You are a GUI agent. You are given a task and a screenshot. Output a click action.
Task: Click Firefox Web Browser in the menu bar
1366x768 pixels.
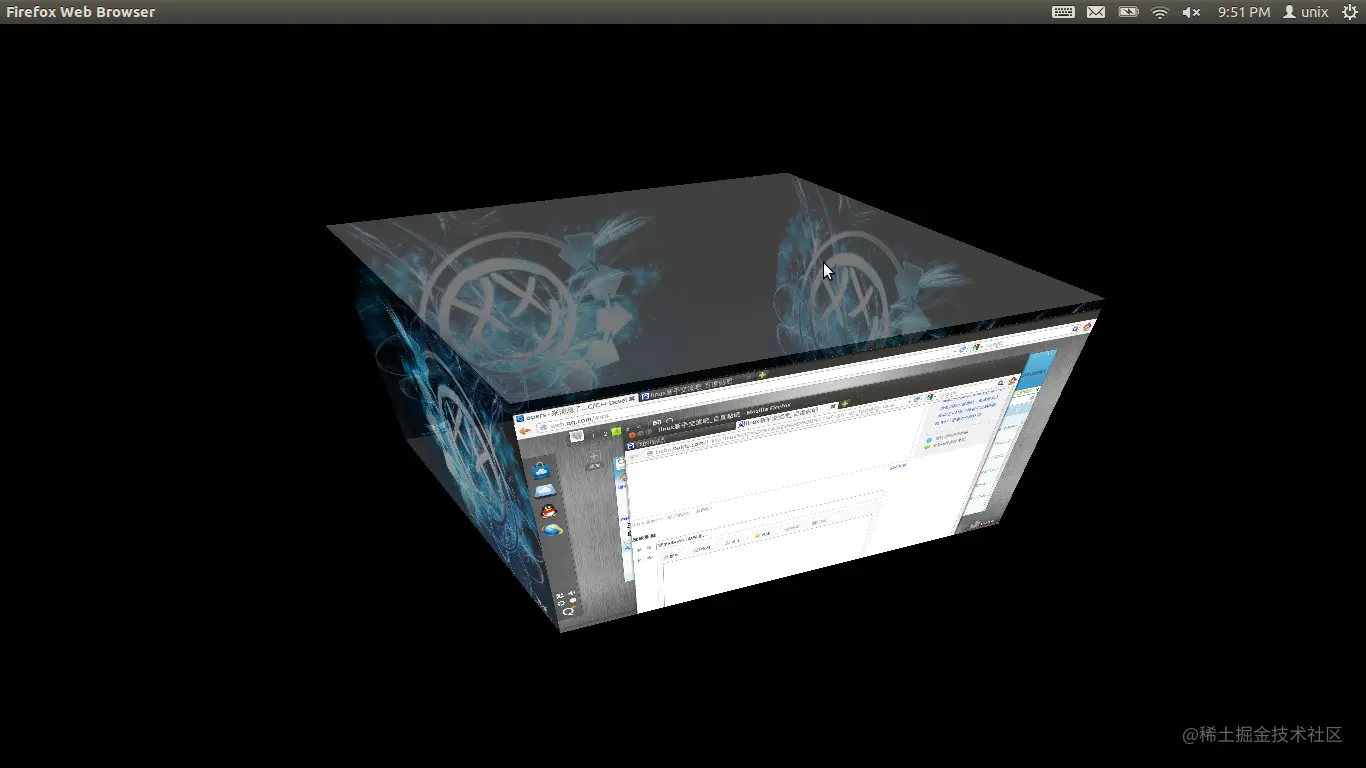[x=80, y=11]
